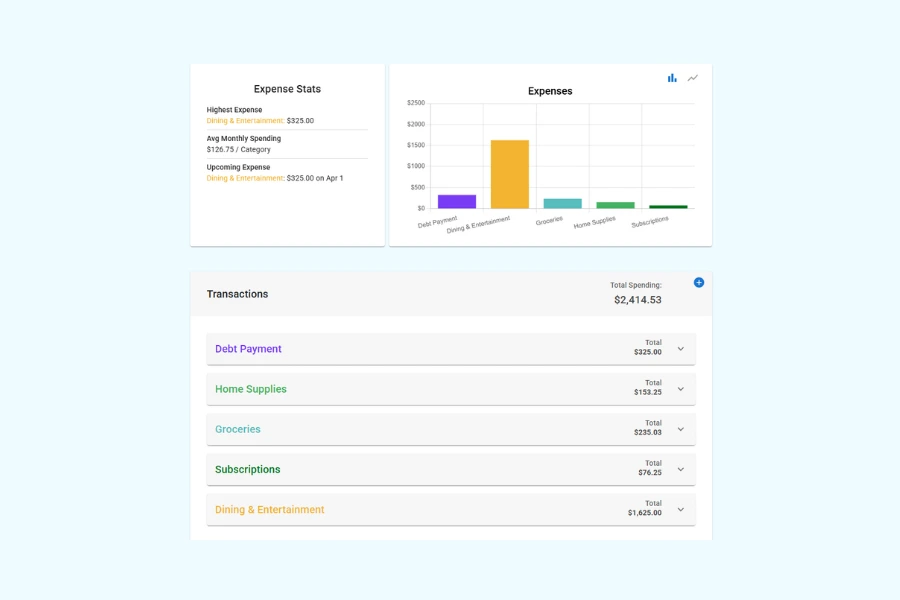Expand Dining & Entertainment chevron arrow
Viewport: 900px width, 600px height.
[x=681, y=509]
